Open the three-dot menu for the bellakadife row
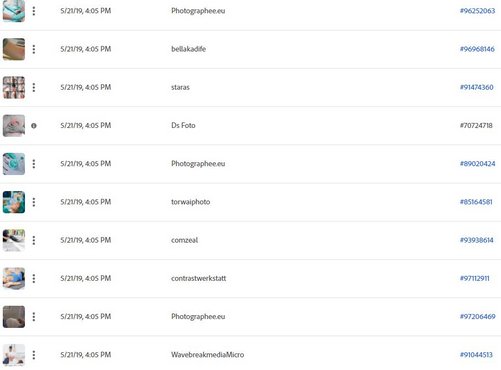 point(34,49)
